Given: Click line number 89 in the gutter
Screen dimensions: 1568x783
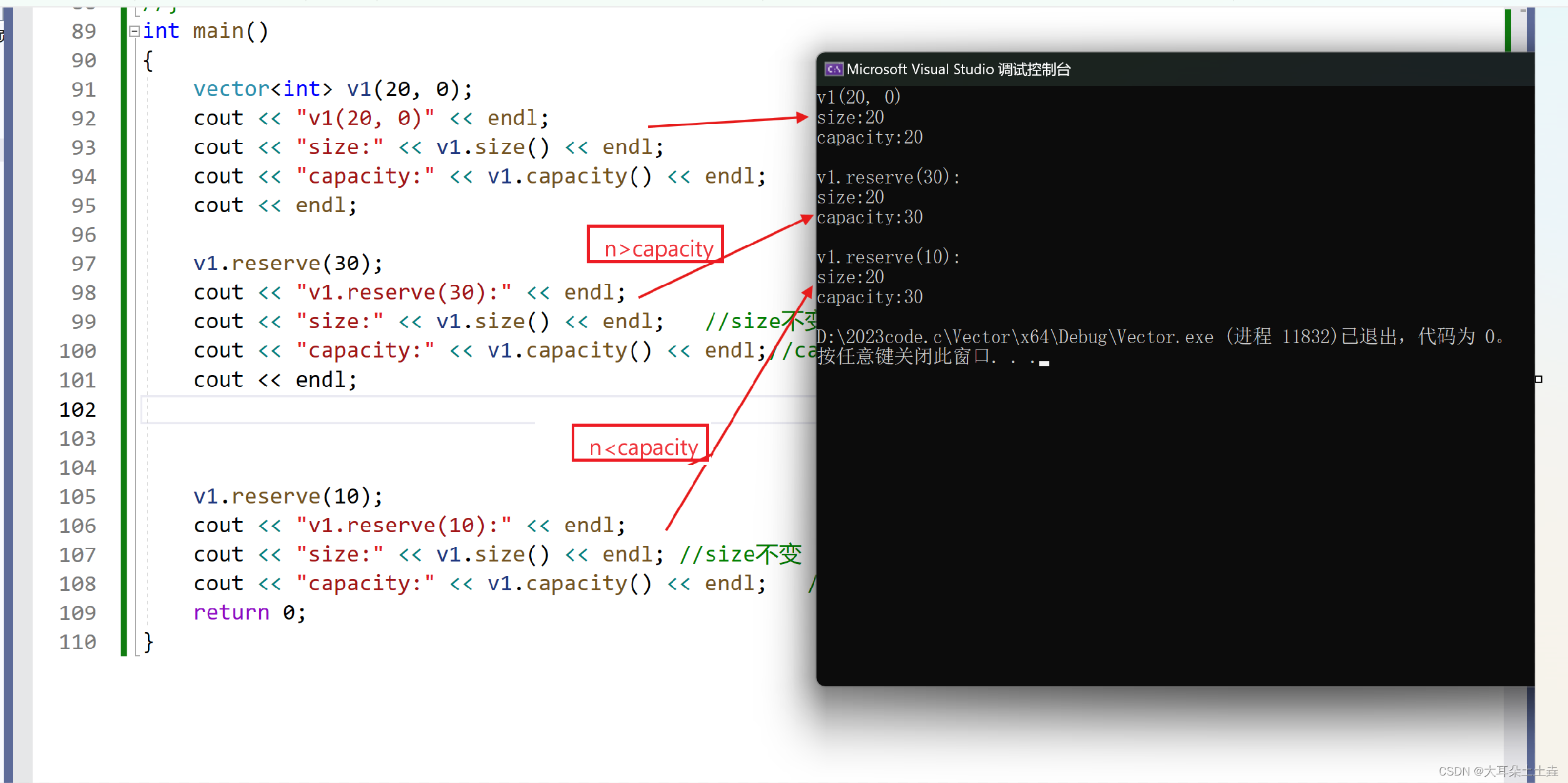Looking at the screenshot, I should point(84,31).
